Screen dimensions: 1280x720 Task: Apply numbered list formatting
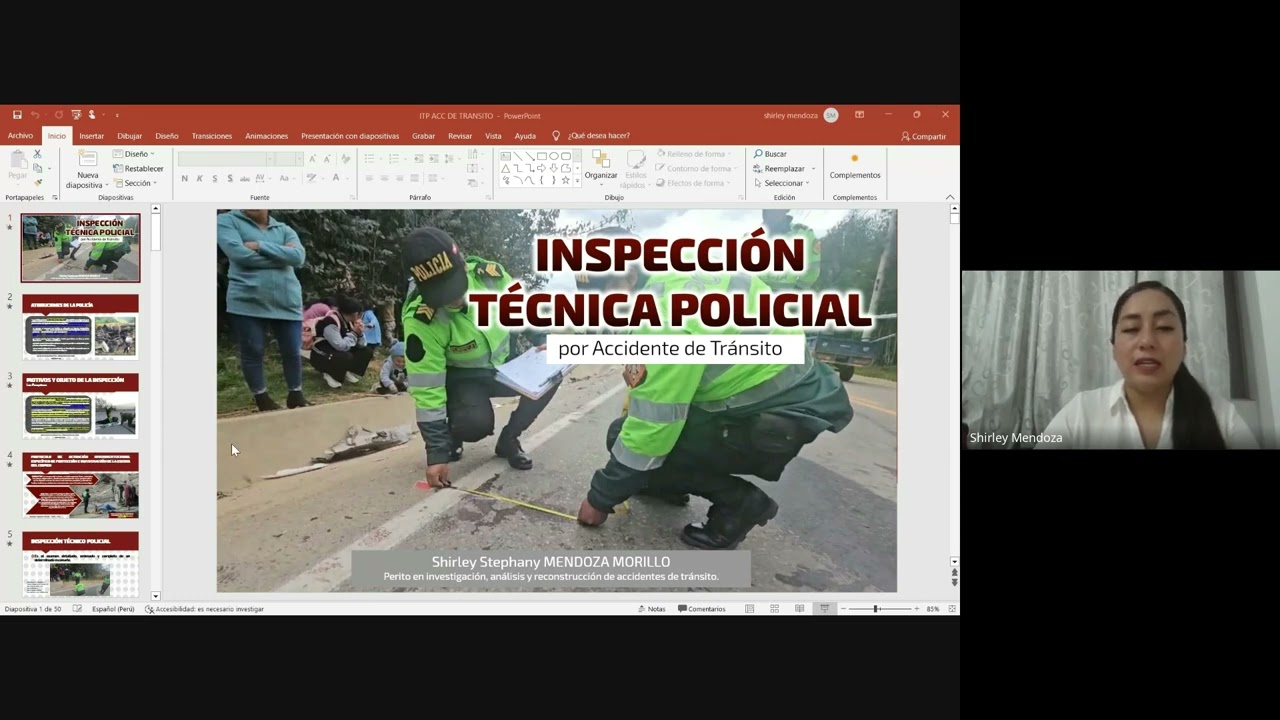pos(394,159)
